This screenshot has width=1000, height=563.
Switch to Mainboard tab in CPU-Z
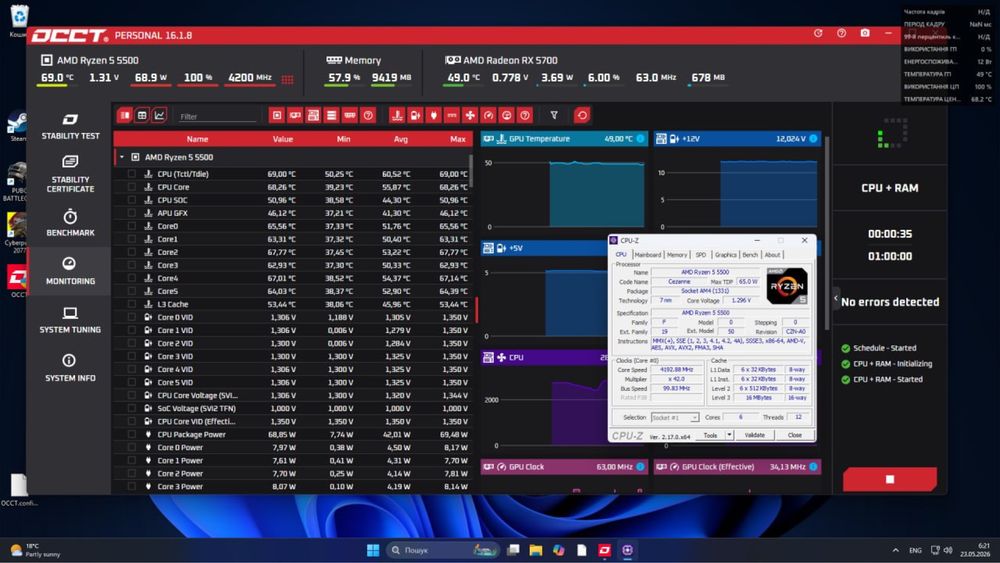click(648, 254)
